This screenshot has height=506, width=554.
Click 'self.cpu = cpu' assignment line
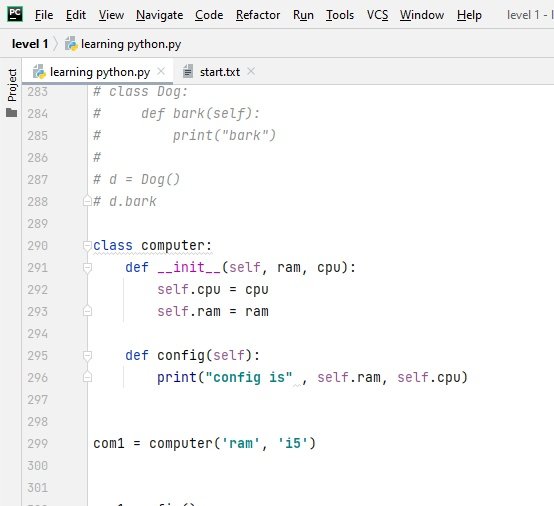(213, 289)
